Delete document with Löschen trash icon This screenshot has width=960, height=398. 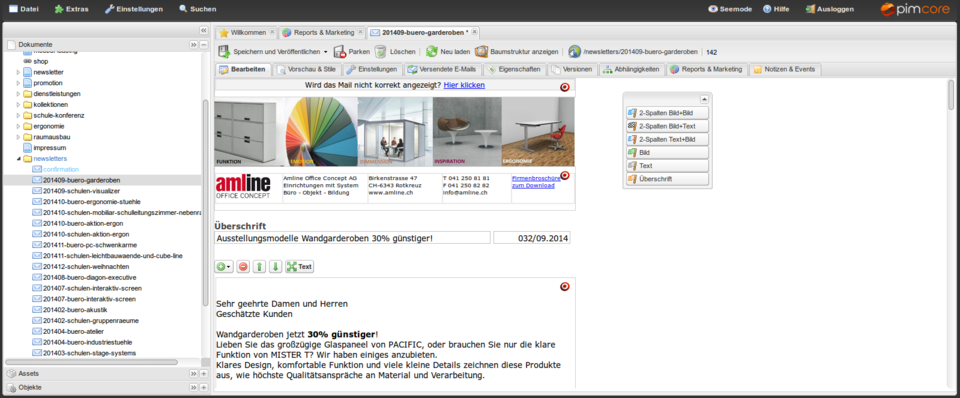(381, 52)
